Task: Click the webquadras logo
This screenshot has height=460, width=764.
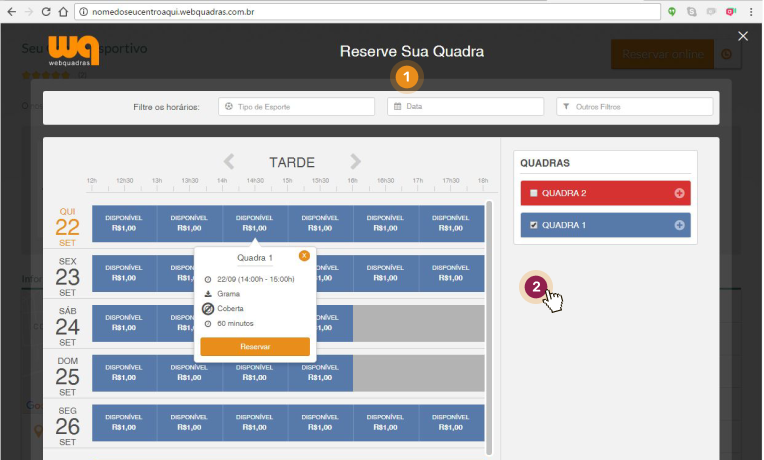Action: pos(73,49)
